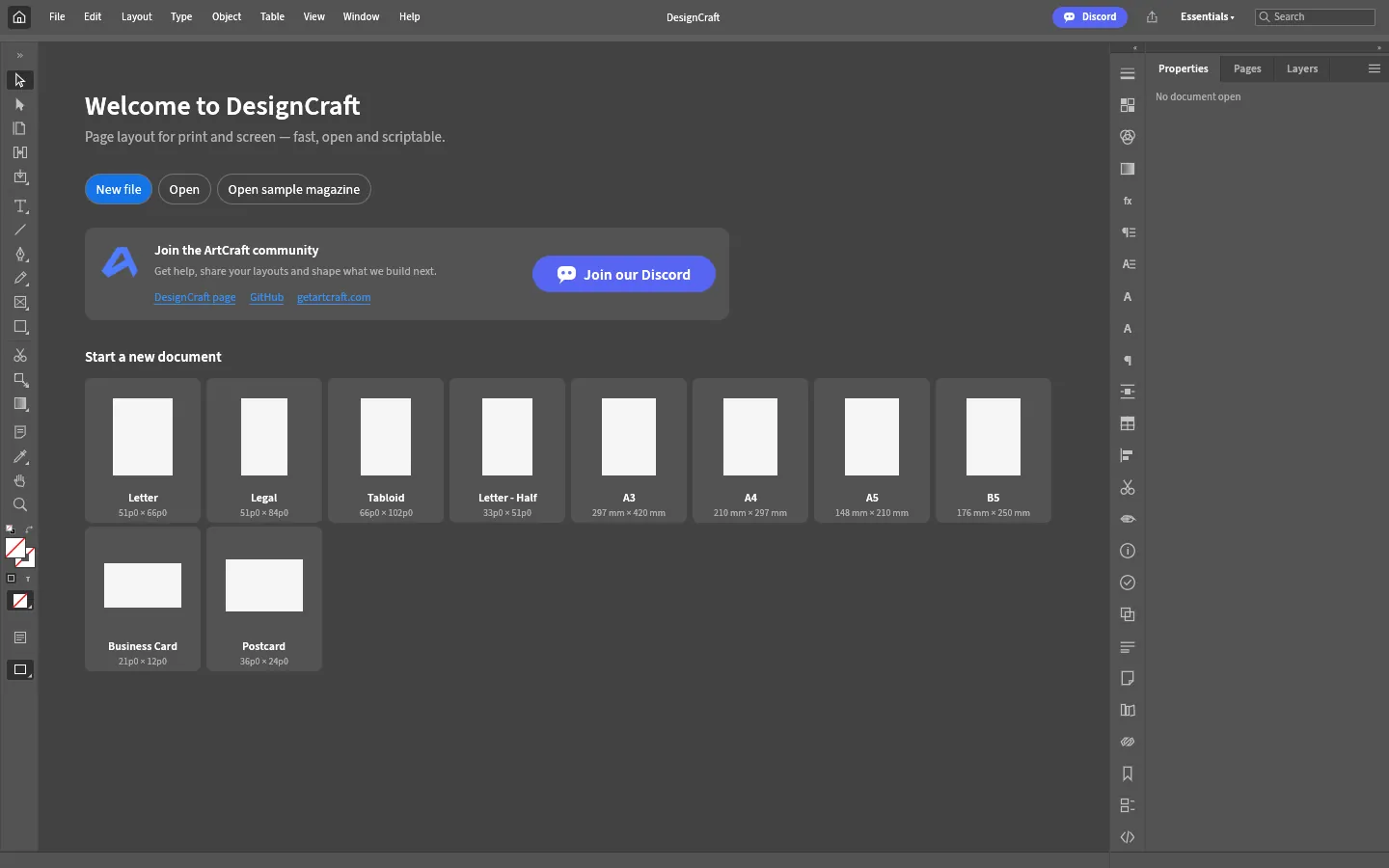Open the Layout menu
1389x868 pixels.
(x=137, y=16)
